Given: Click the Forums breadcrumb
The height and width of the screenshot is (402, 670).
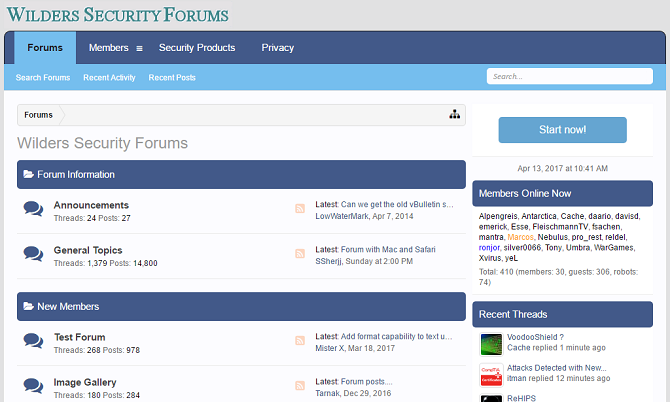Looking at the screenshot, I should pos(38,115).
